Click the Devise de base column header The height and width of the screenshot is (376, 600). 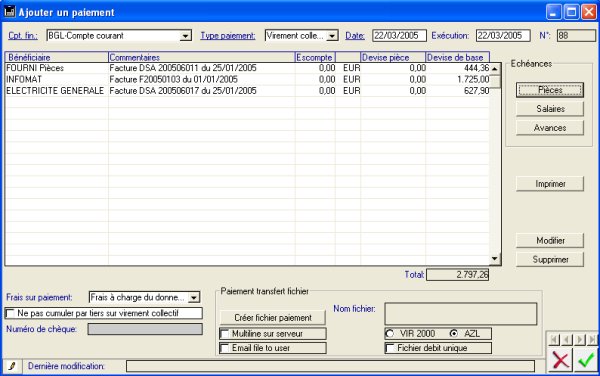(458, 57)
